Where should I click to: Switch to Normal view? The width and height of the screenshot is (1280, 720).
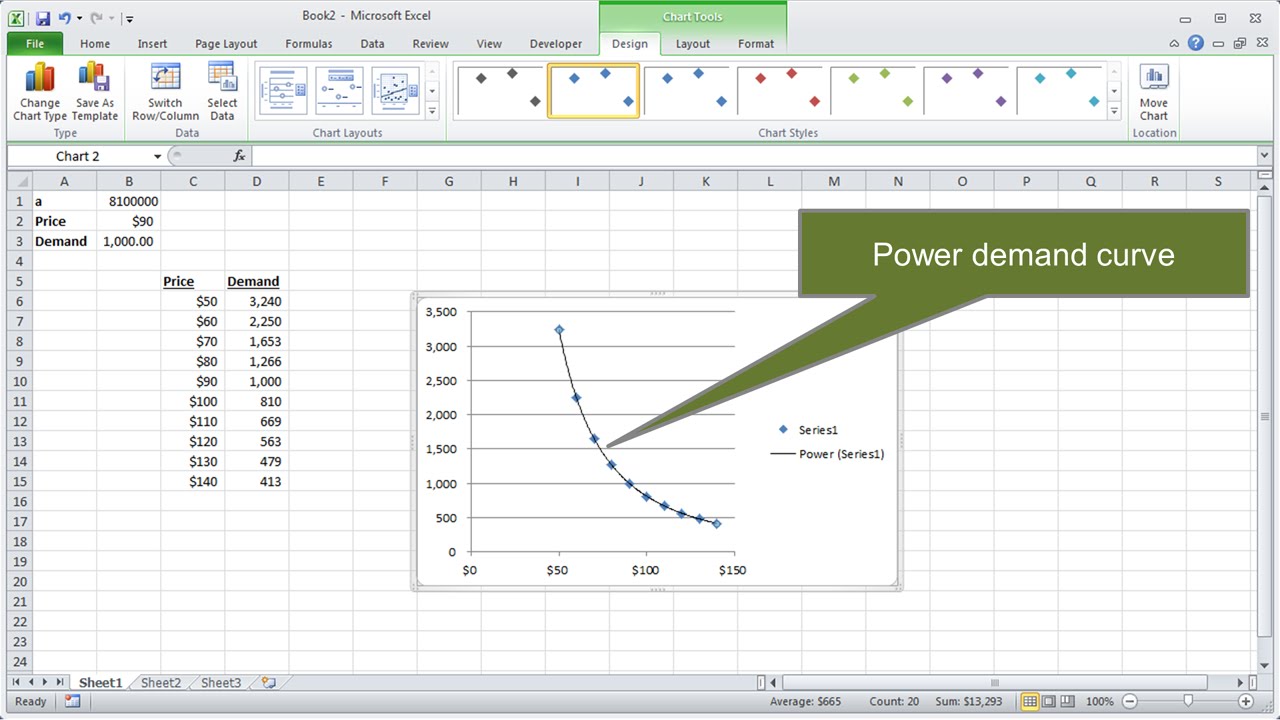pos(1029,702)
